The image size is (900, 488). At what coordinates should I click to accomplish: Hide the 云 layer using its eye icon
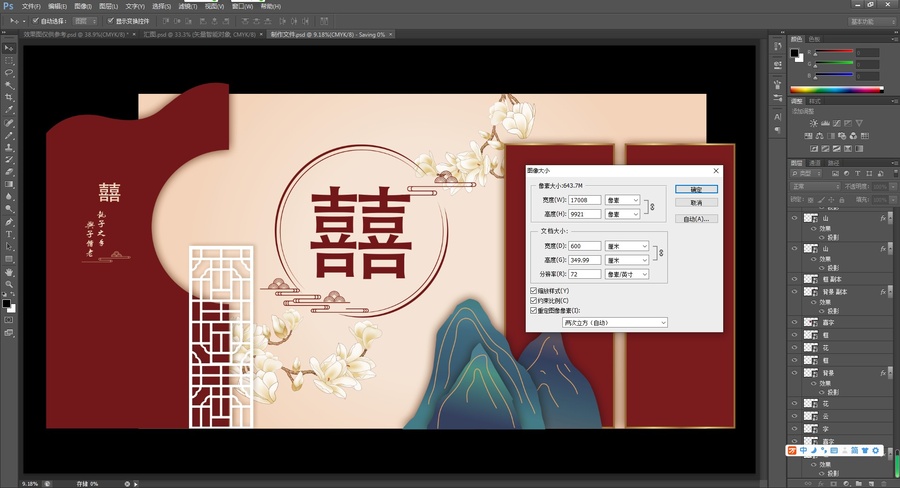[x=794, y=416]
